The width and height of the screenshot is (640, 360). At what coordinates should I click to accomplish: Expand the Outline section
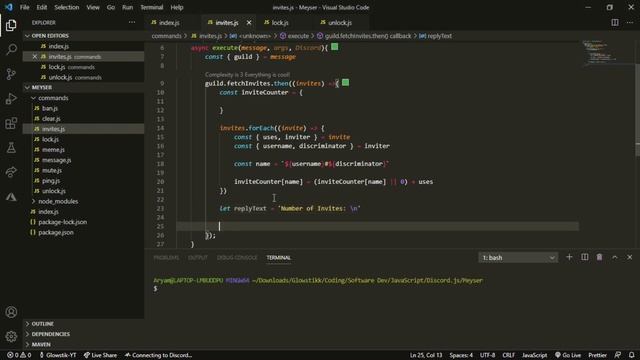83,324
